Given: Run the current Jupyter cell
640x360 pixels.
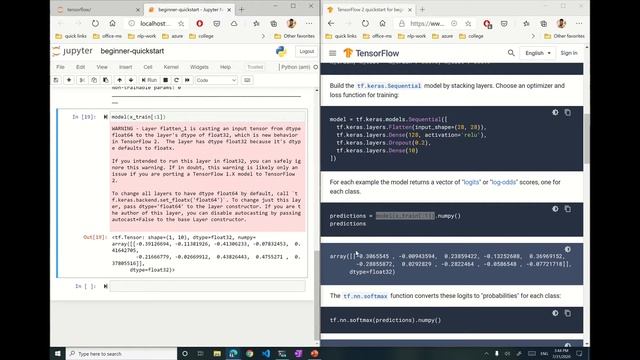Looking at the screenshot, I should 149,80.
